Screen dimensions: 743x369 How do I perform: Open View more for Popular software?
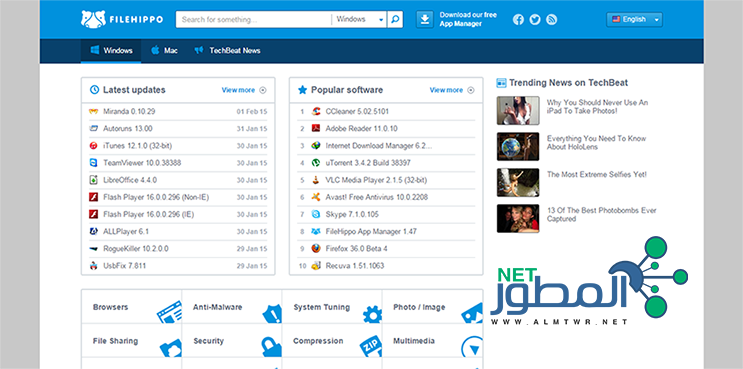[x=446, y=90]
